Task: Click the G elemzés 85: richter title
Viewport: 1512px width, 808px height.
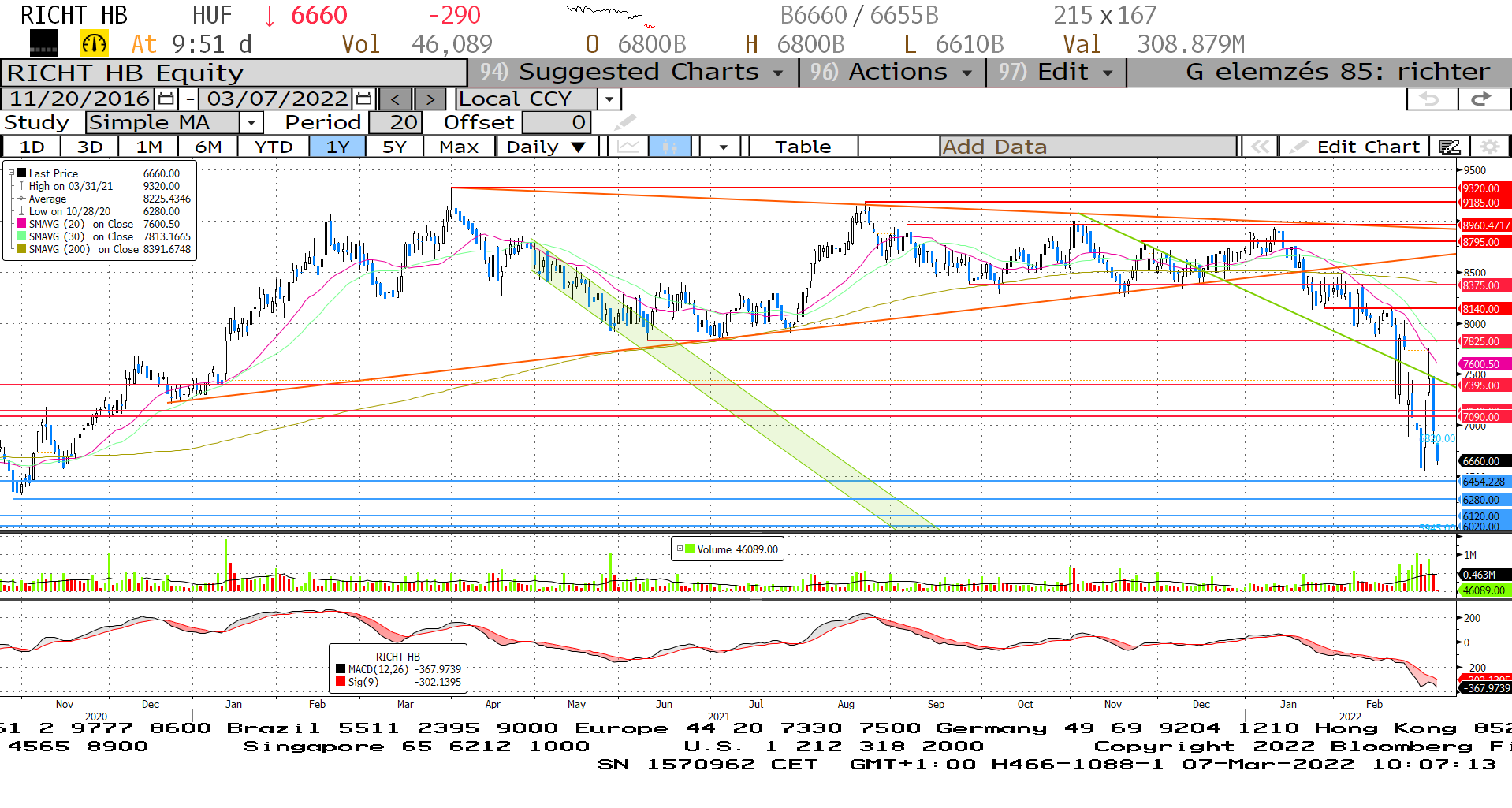Action: [1338, 72]
